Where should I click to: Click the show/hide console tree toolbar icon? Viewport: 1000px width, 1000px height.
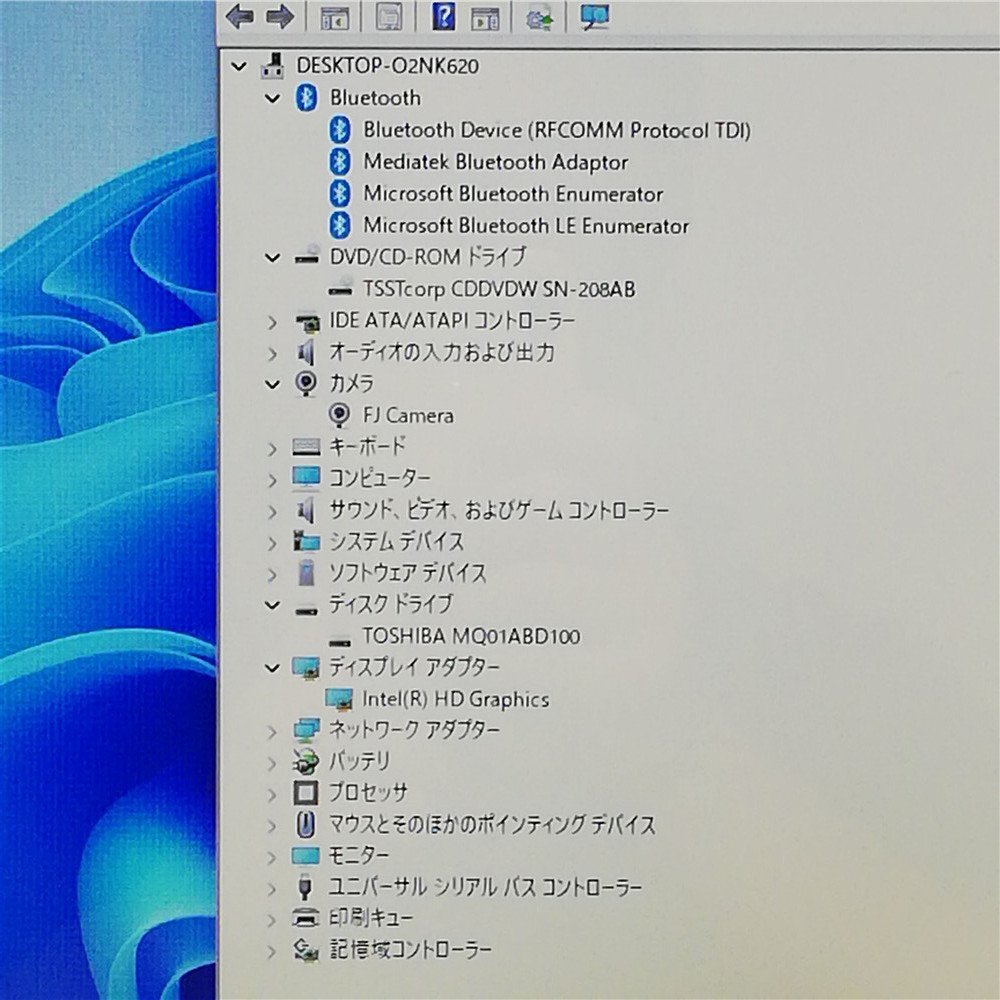[334, 17]
